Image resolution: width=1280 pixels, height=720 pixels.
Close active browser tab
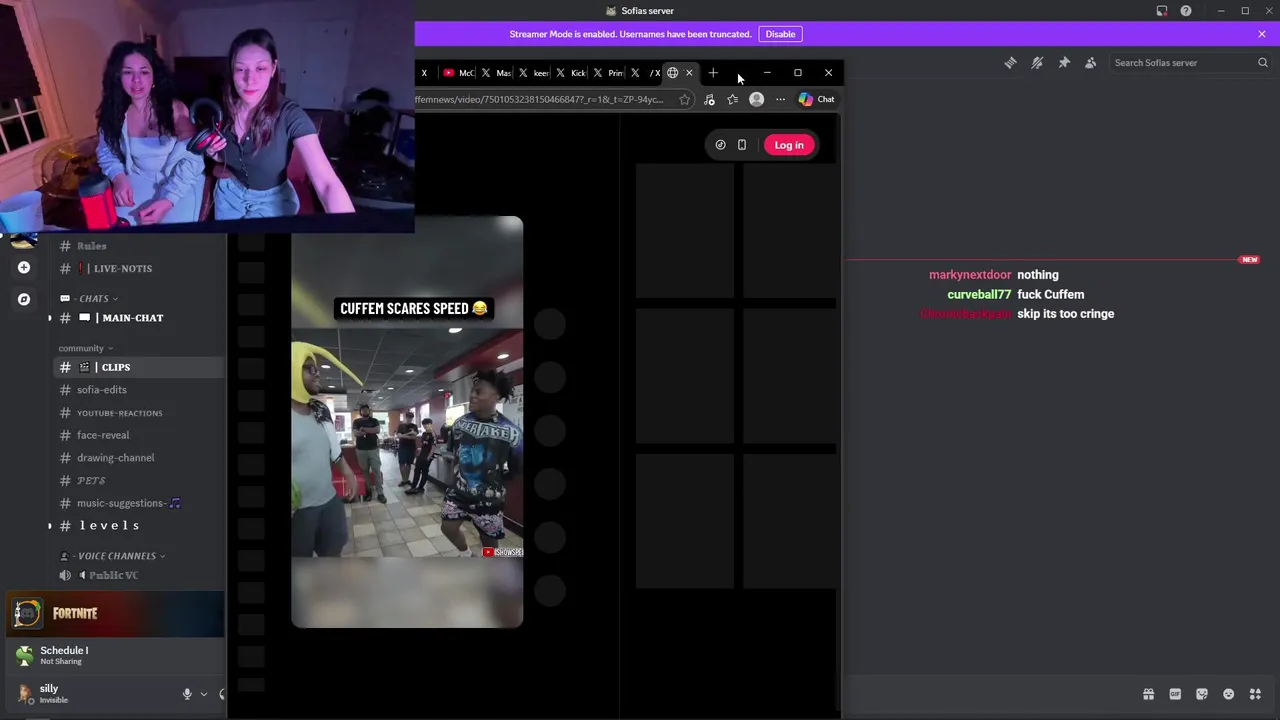click(x=689, y=73)
